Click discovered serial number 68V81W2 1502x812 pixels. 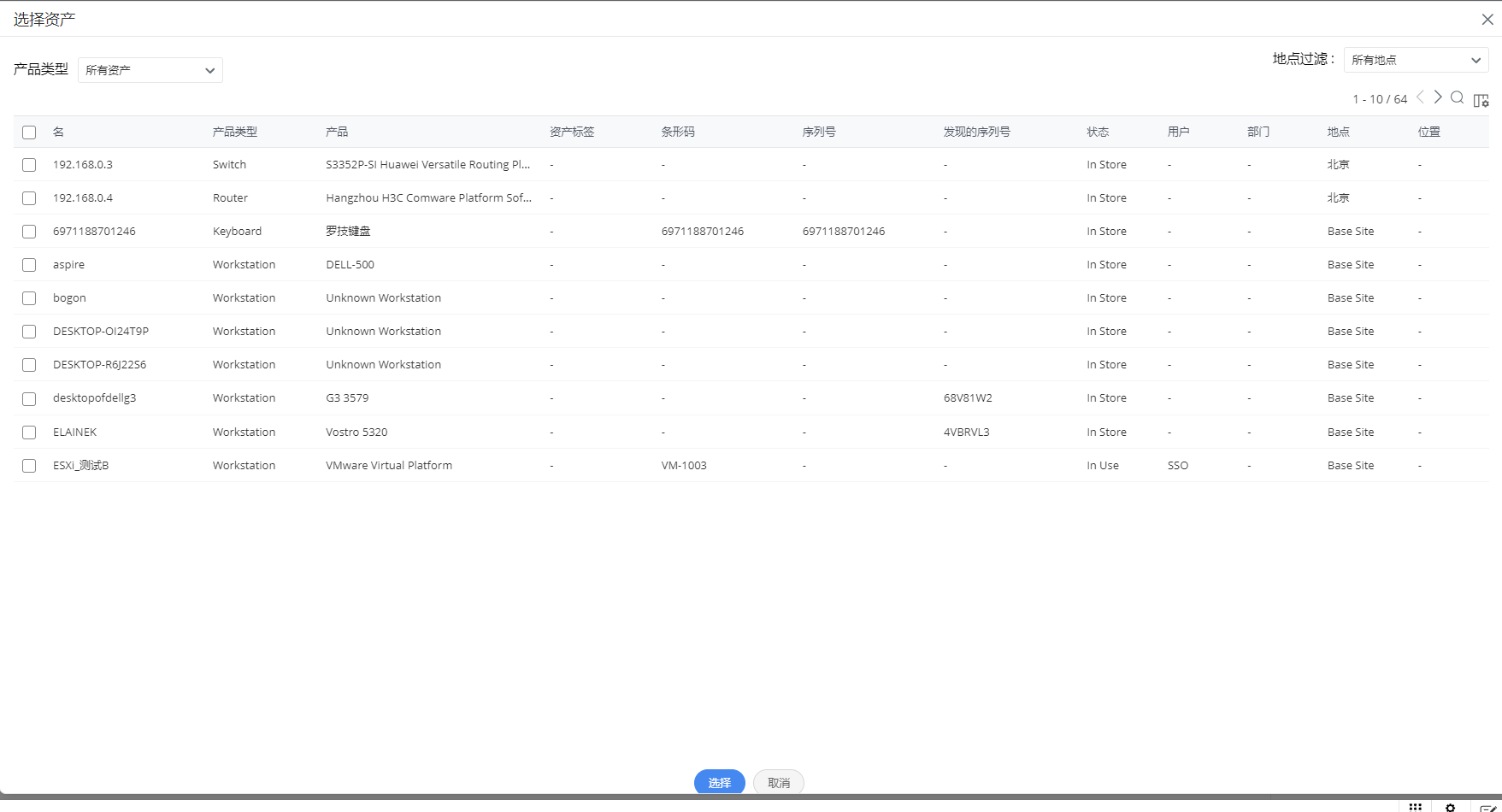[x=968, y=397]
